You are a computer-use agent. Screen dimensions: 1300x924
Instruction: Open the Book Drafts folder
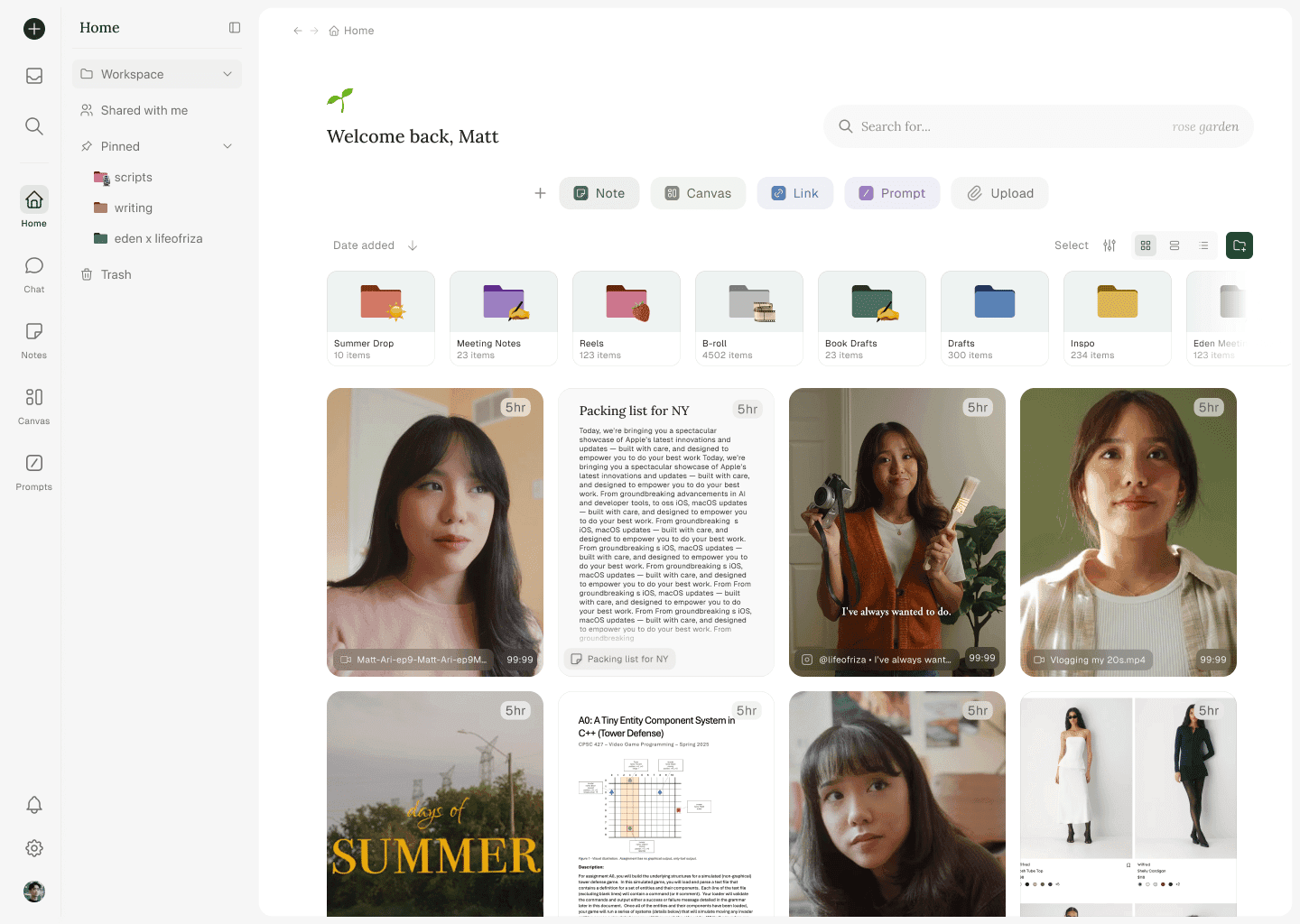point(872,319)
